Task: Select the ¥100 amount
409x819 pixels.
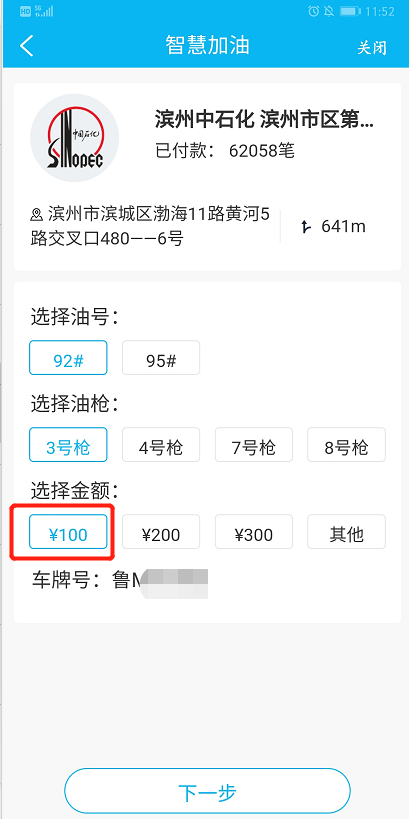Action: (68, 532)
